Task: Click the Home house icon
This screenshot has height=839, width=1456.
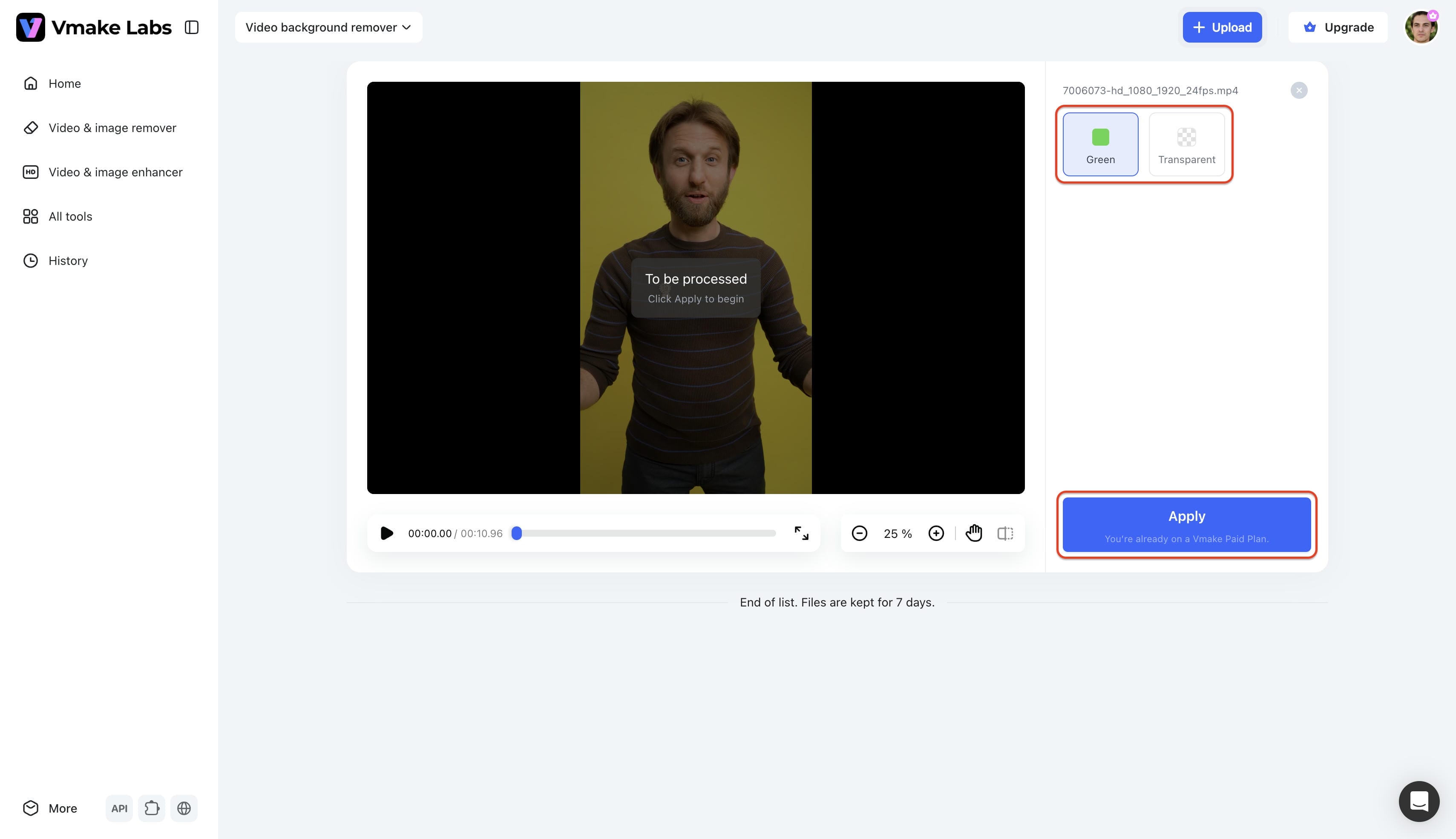Action: coord(31,83)
